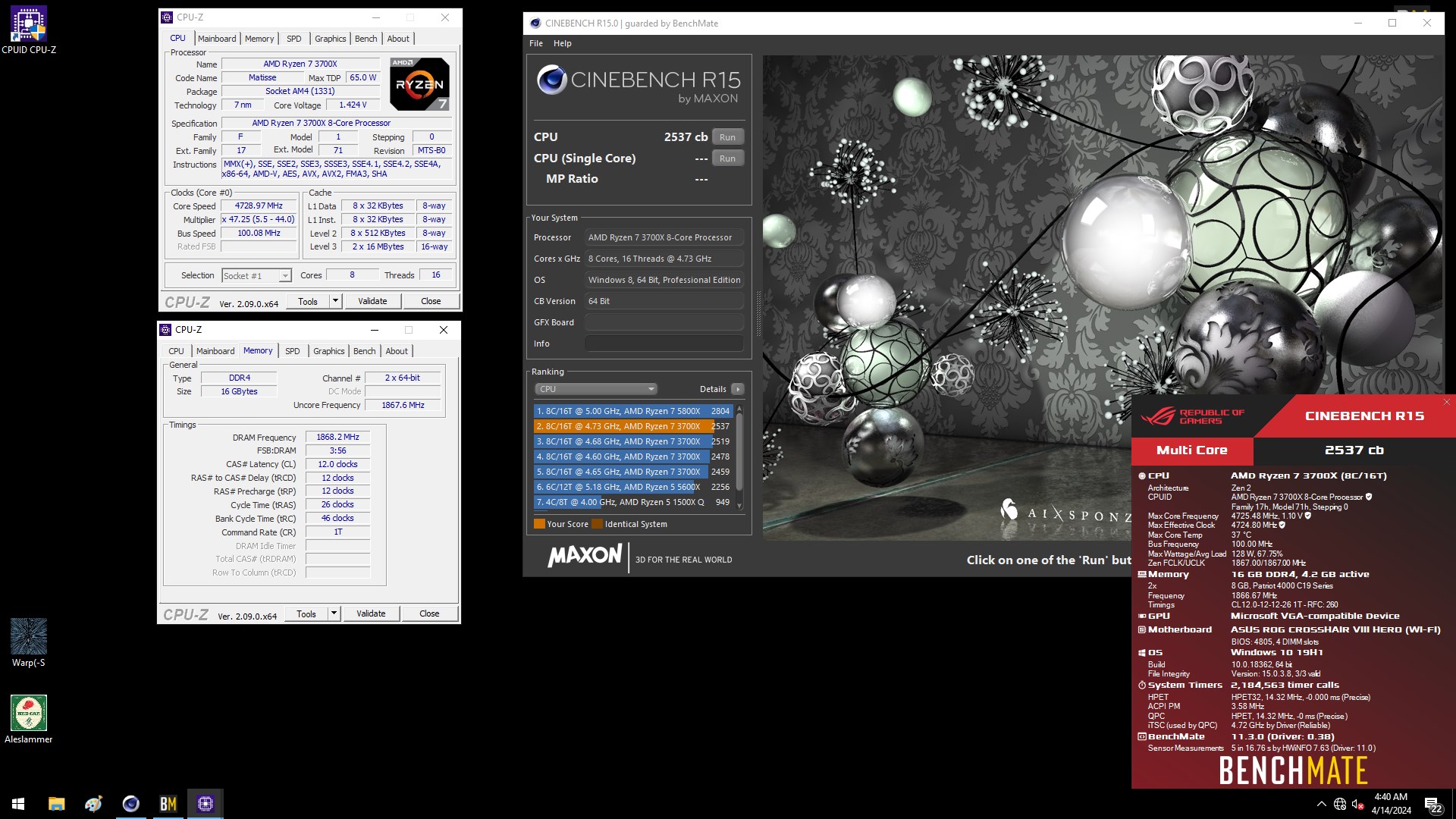Select the CPU-Z taskbar icon
The width and height of the screenshot is (1456, 819).
click(205, 804)
